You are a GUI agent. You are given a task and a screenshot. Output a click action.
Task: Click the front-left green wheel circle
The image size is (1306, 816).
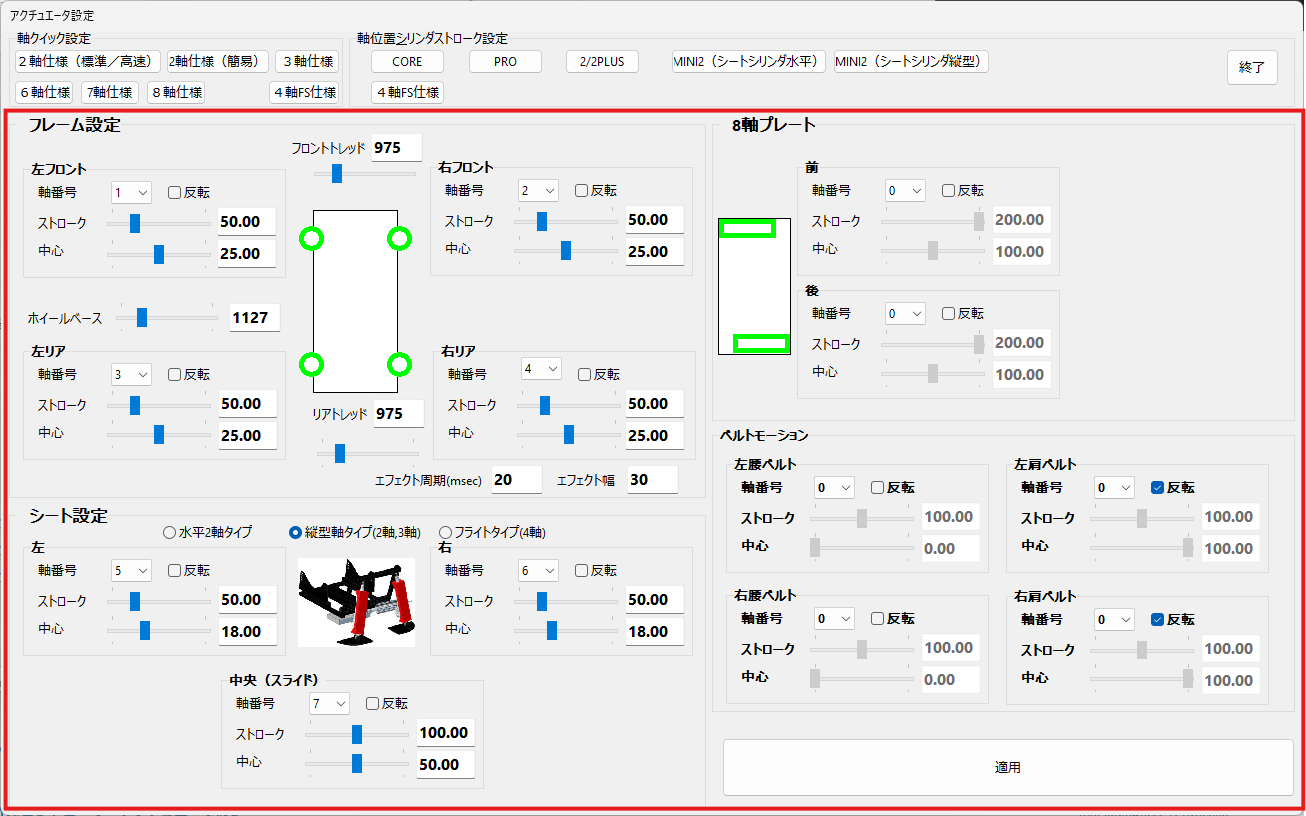pos(311,238)
